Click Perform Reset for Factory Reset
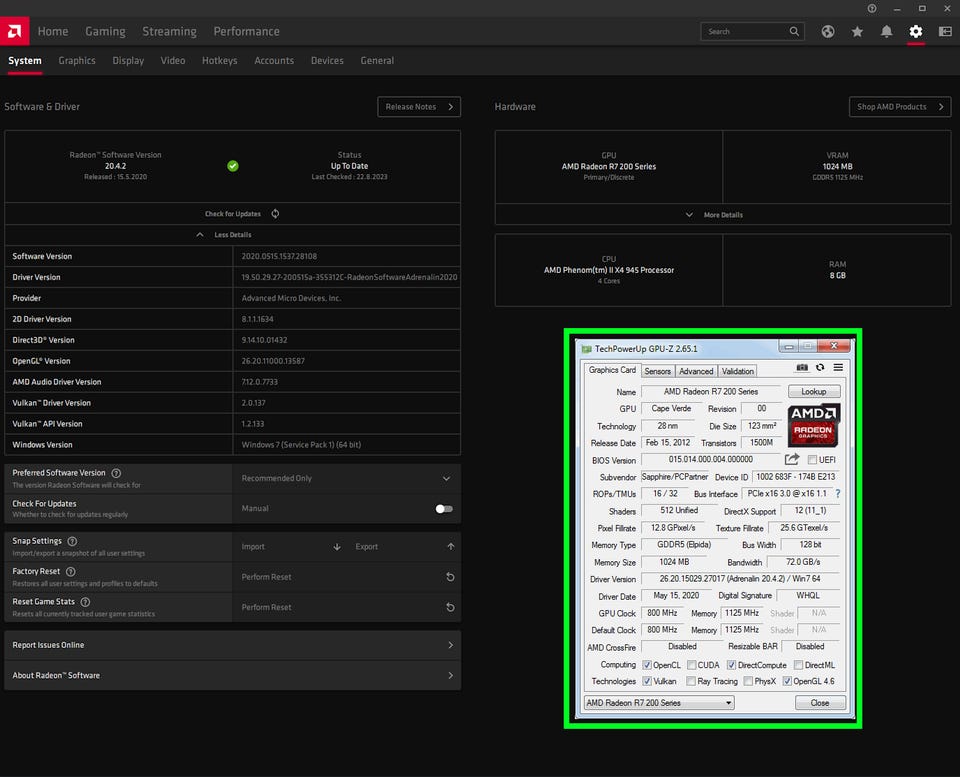The width and height of the screenshot is (960, 777). click(x=266, y=577)
